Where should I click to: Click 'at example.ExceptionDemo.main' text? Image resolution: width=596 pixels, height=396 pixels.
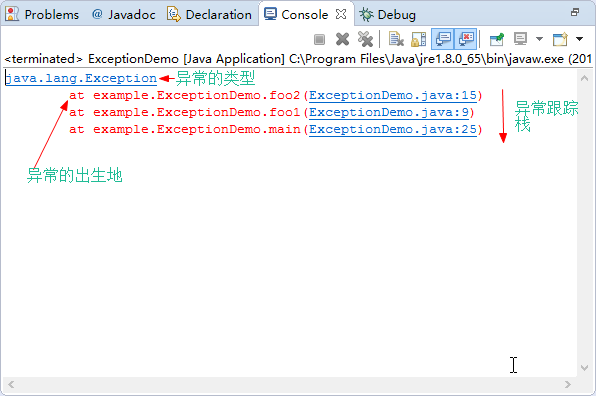click(184, 130)
